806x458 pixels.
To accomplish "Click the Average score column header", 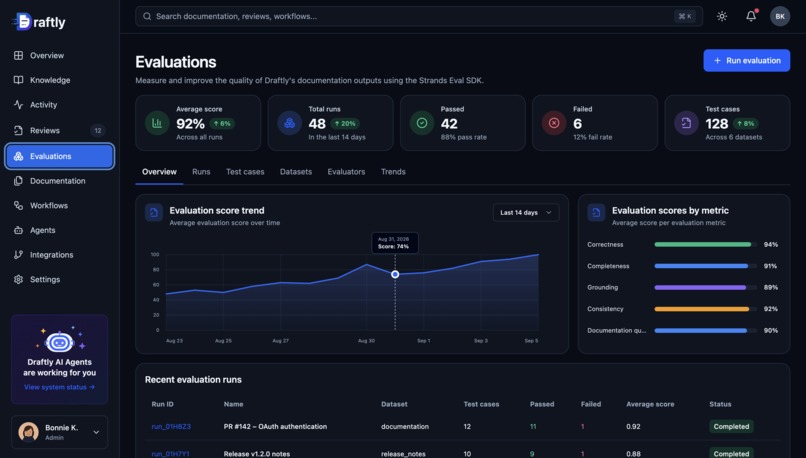I will point(650,405).
